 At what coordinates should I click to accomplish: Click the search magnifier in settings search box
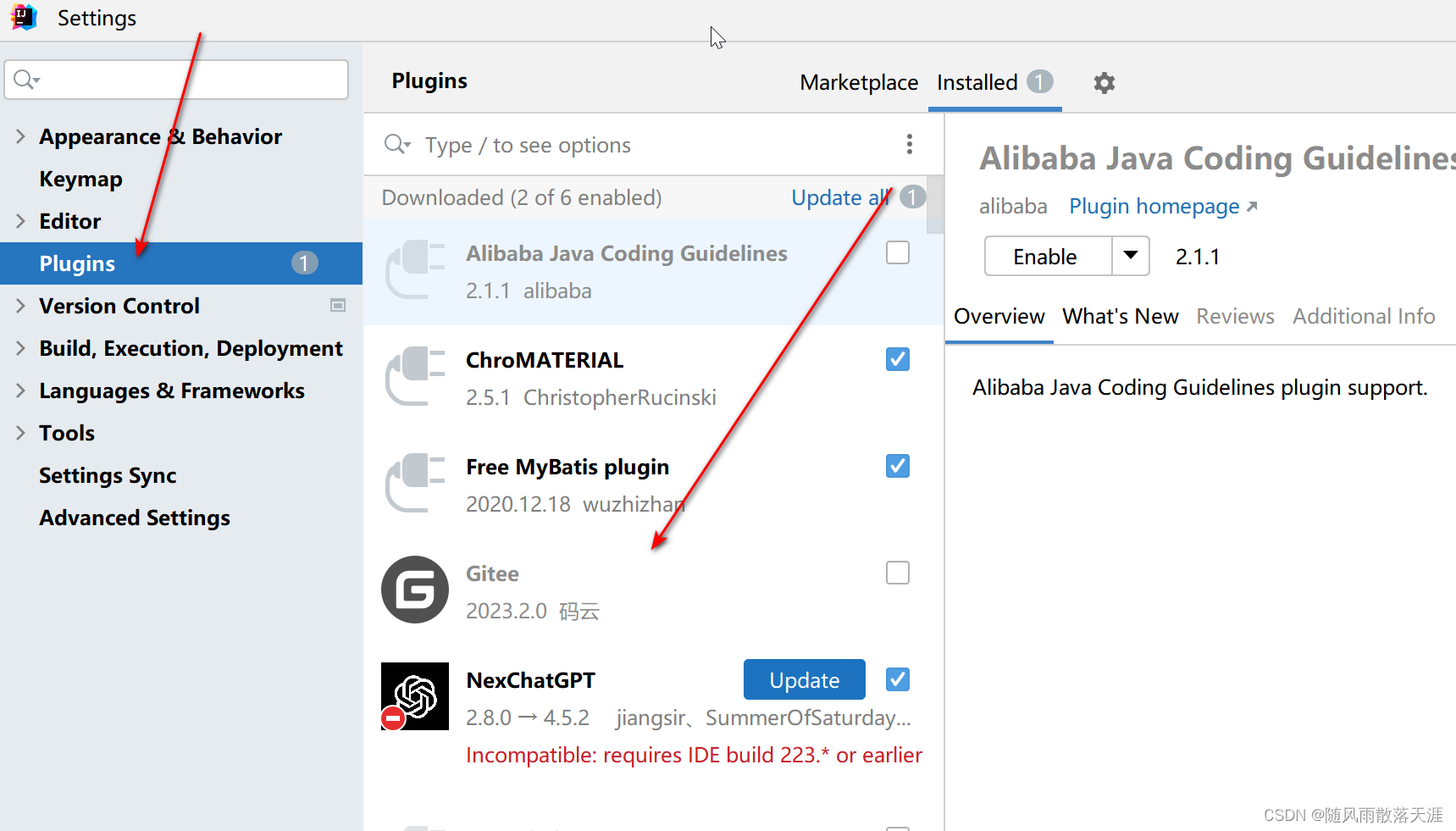coord(26,80)
